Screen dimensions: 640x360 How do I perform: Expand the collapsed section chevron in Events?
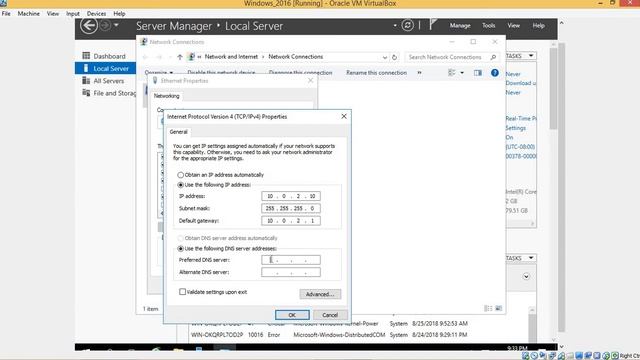click(x=526, y=276)
